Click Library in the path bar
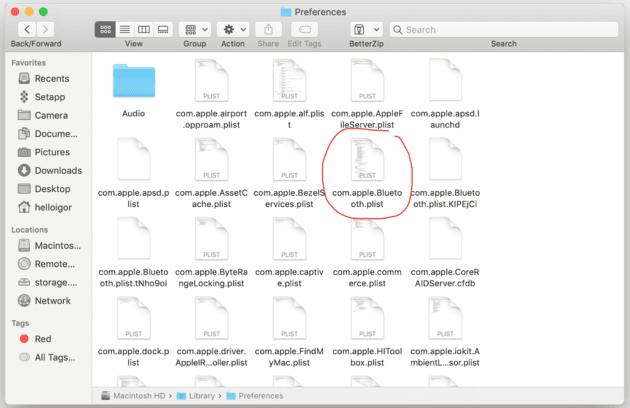Image resolution: width=630 pixels, height=408 pixels. (197, 396)
